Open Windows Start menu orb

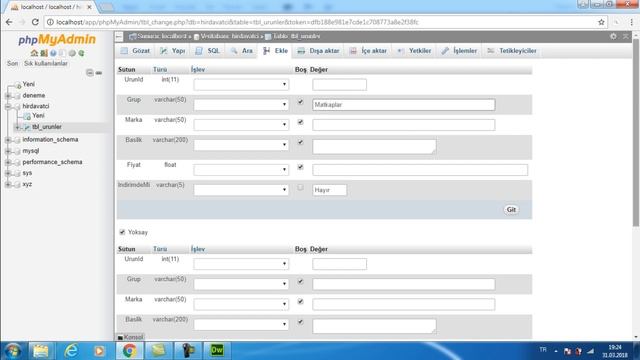click(13, 351)
